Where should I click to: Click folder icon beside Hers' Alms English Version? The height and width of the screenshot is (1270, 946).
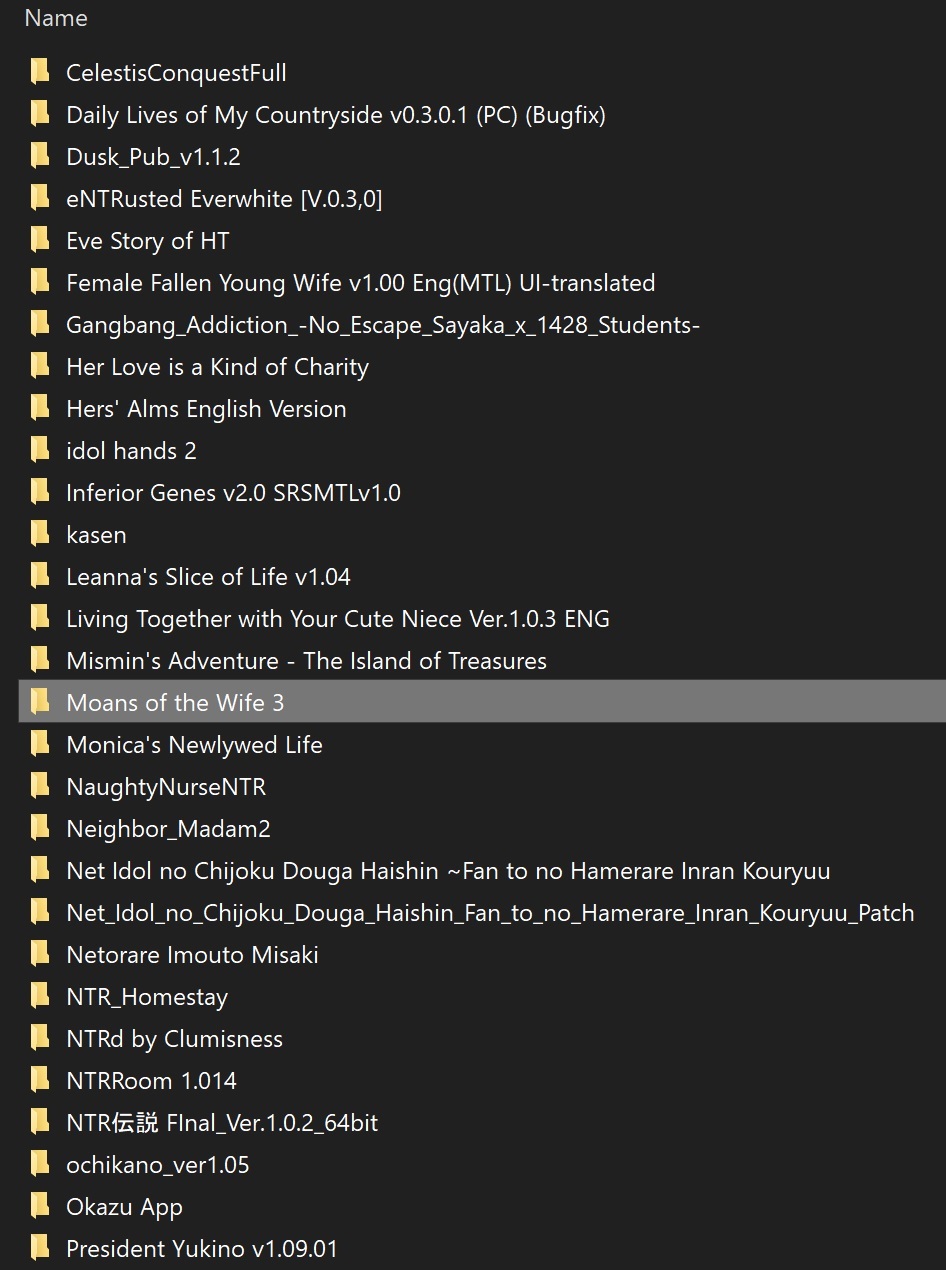40,408
